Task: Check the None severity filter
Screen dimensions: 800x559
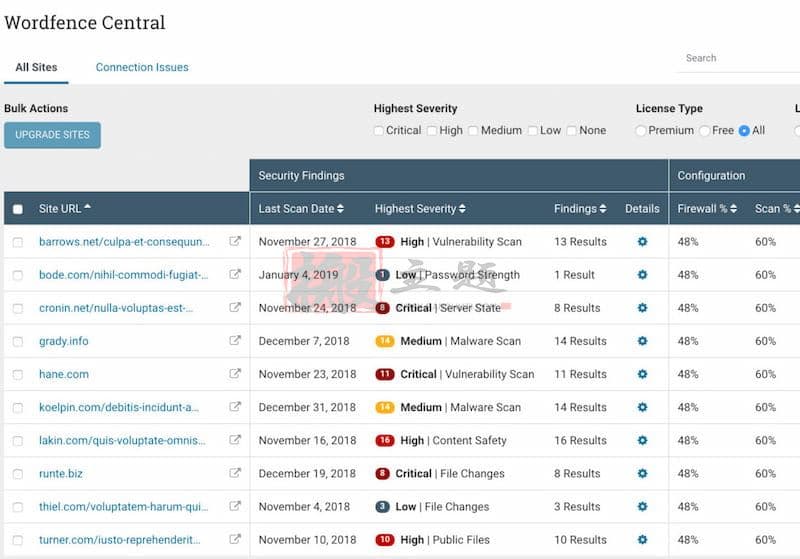Action: click(571, 131)
